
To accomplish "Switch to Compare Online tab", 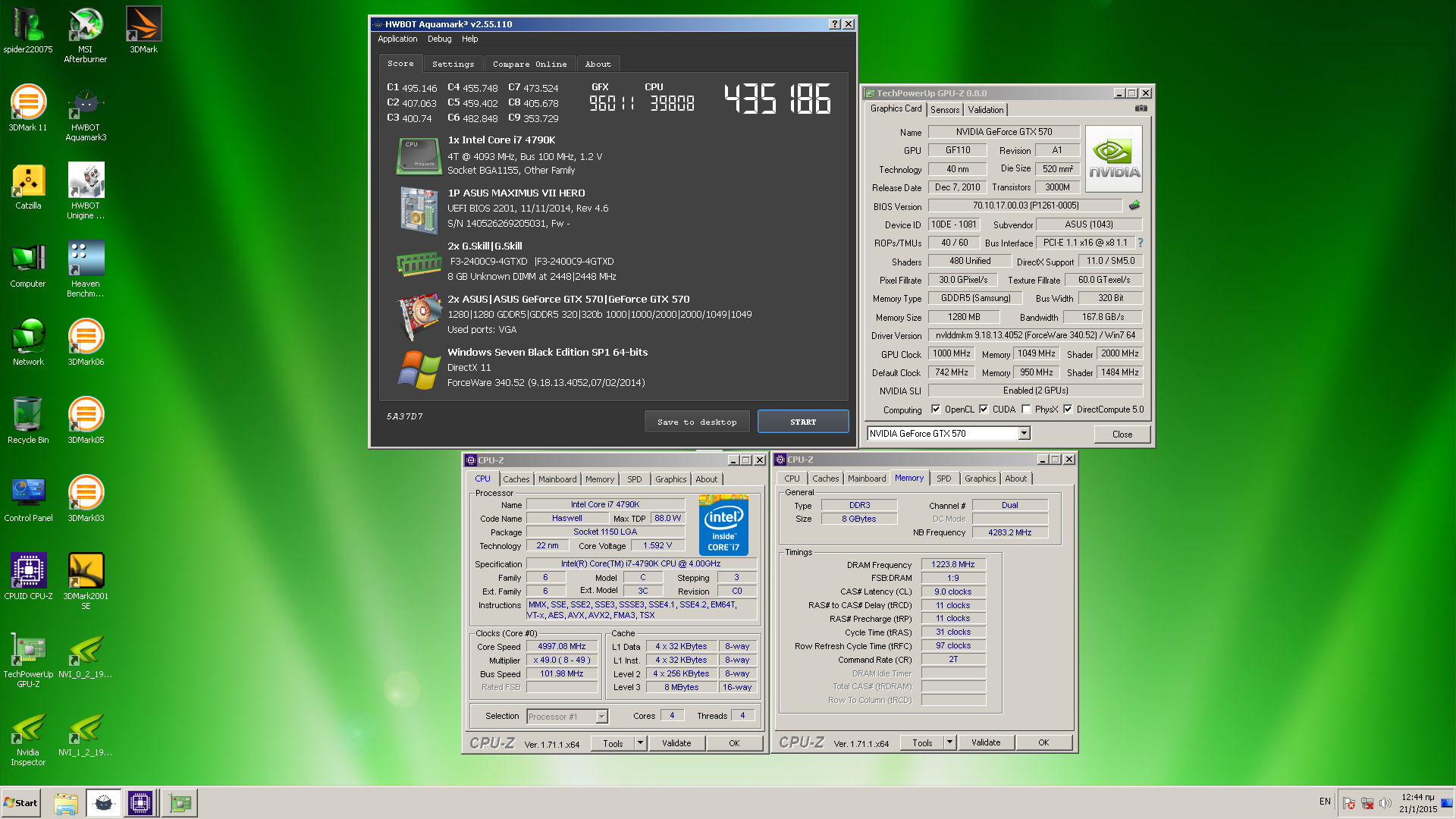I will pyautogui.click(x=529, y=64).
